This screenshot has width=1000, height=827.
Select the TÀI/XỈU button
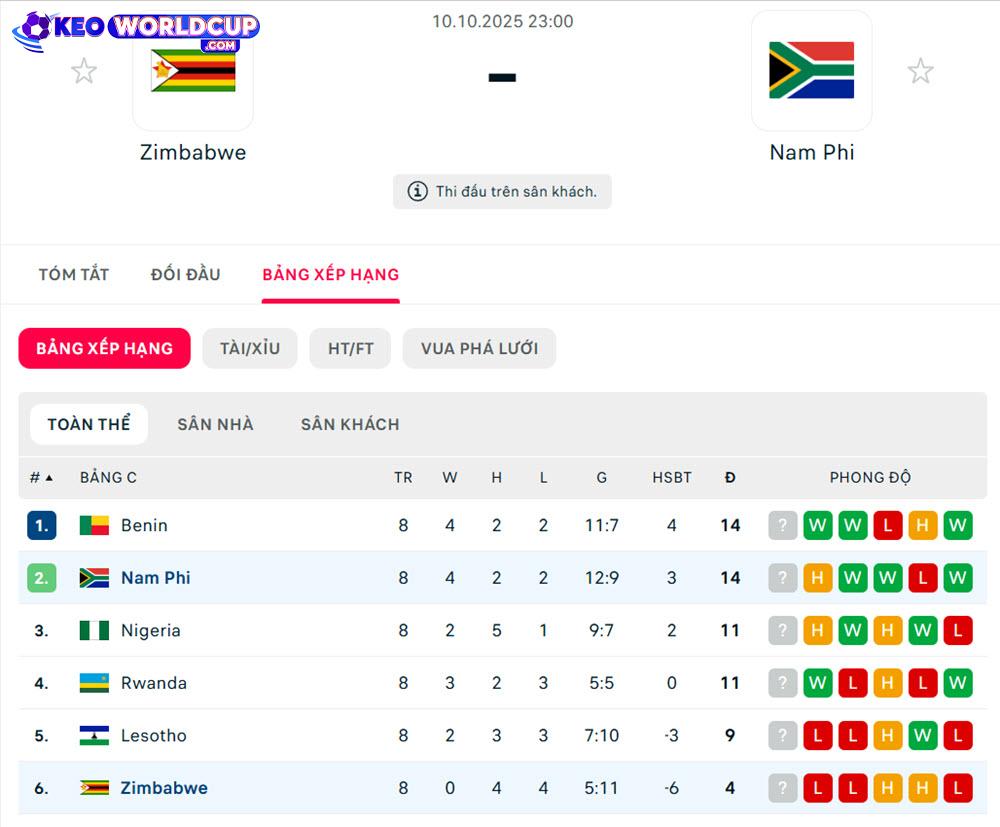coord(250,348)
